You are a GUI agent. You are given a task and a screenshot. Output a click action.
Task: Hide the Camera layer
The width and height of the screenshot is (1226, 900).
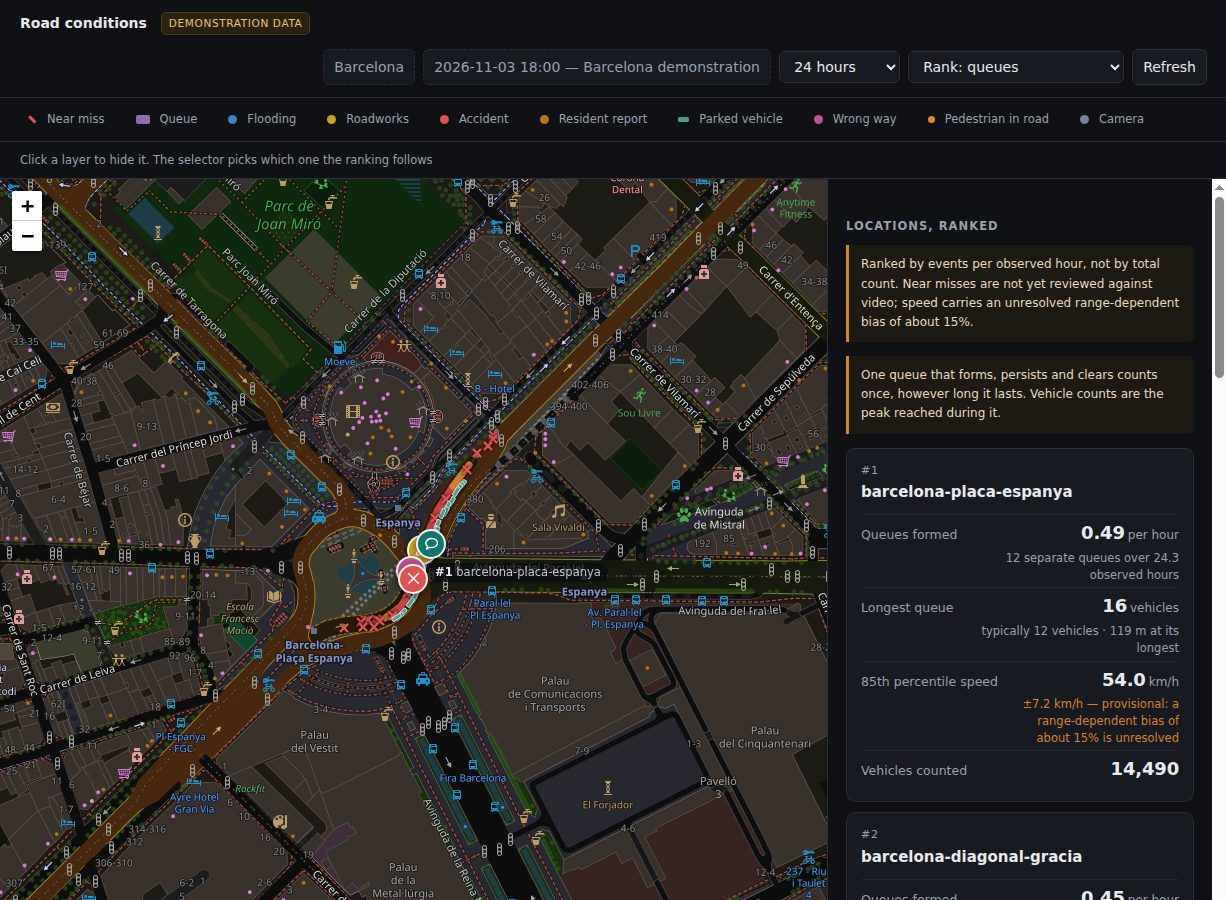click(x=1111, y=118)
